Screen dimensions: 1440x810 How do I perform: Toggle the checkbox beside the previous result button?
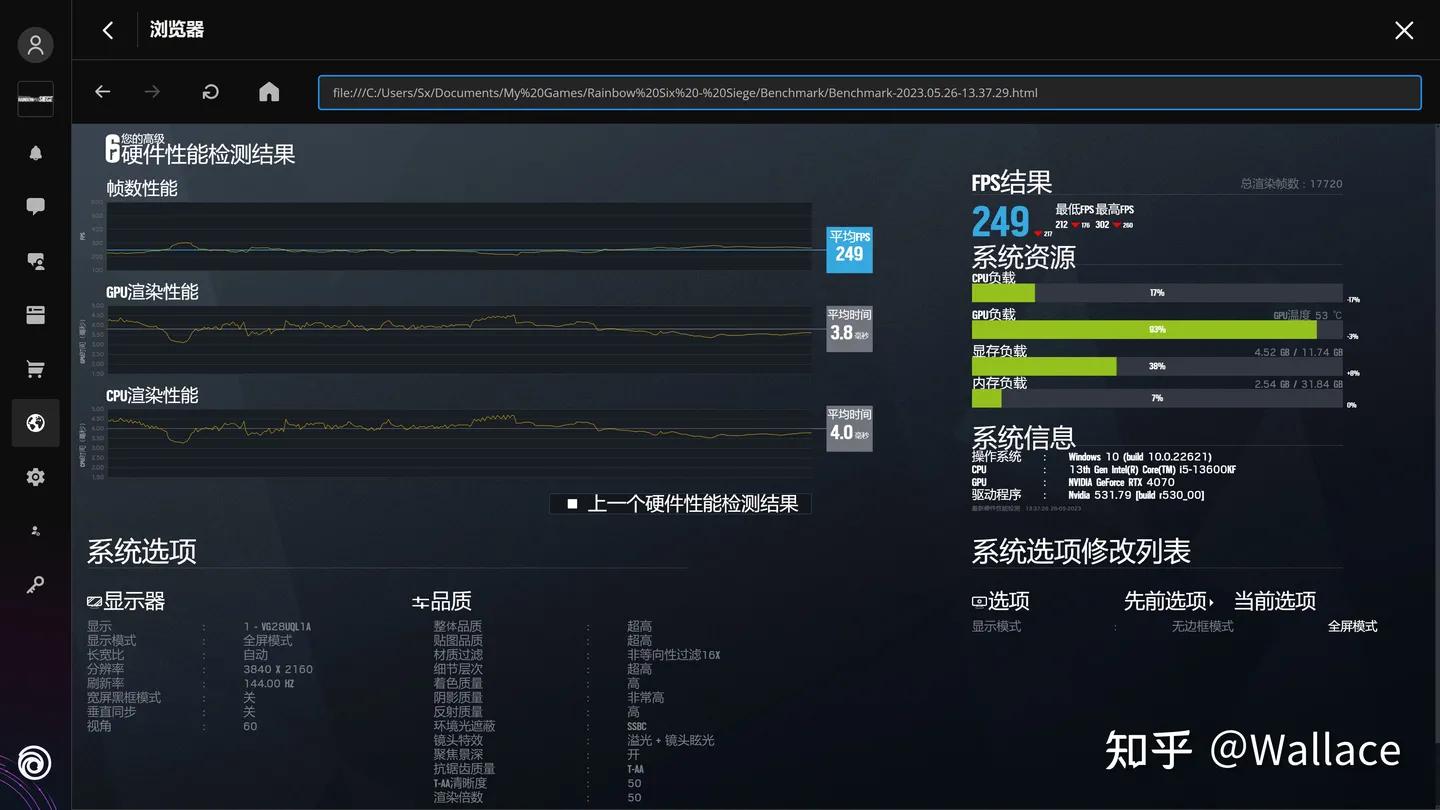point(573,503)
